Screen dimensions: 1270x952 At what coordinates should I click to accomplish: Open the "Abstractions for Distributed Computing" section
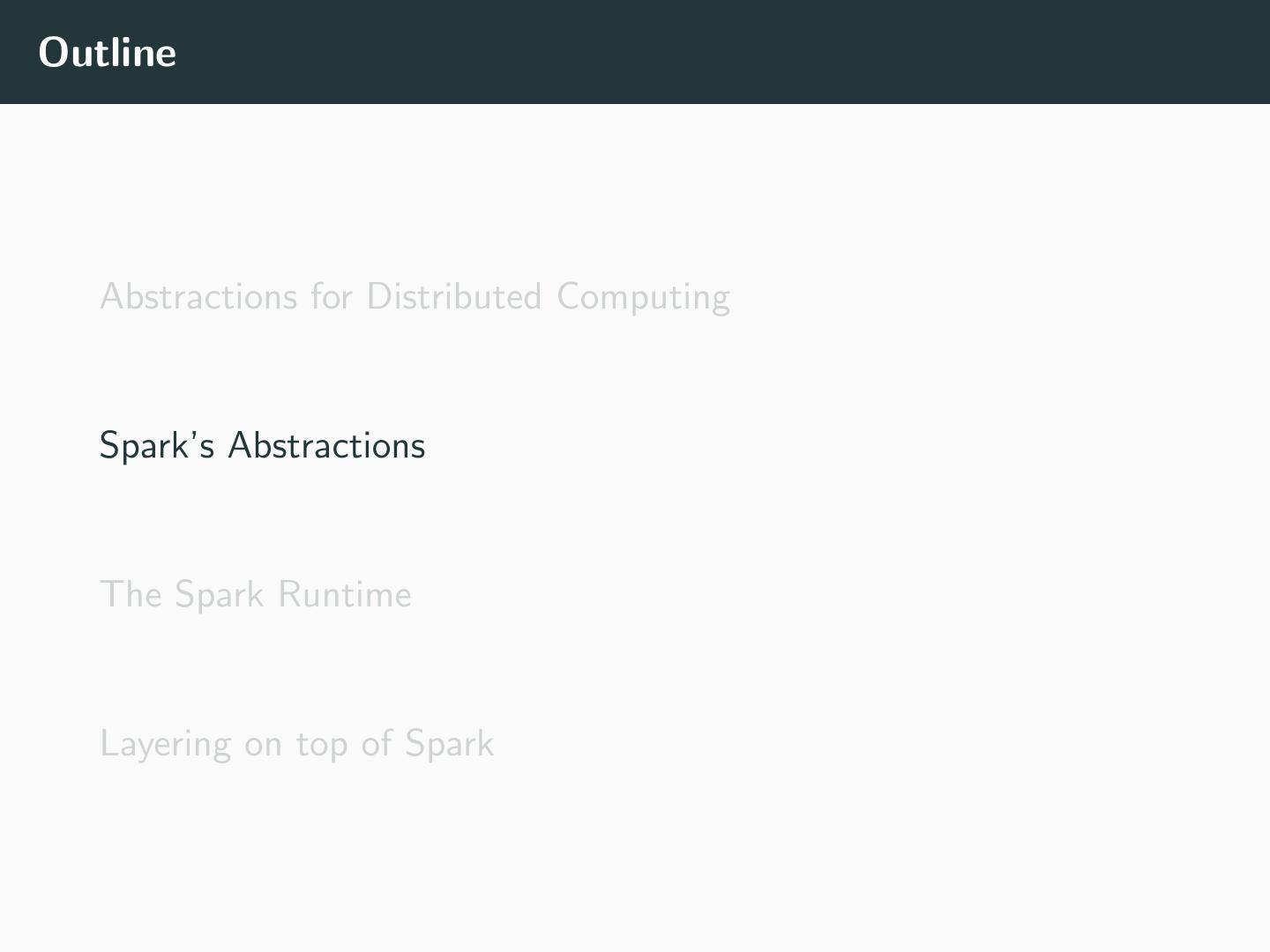click(415, 296)
